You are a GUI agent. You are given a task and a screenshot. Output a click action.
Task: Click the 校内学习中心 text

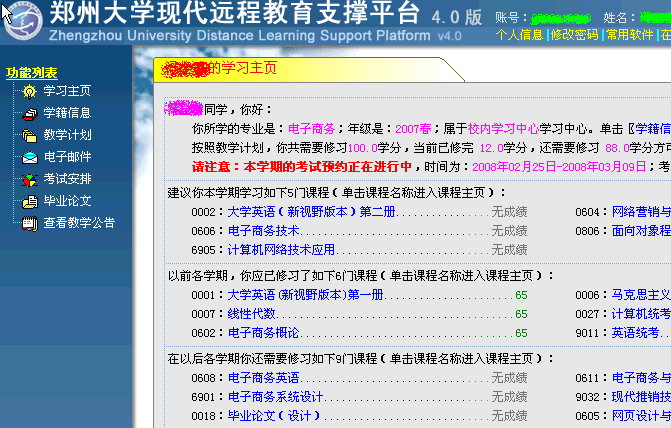(503, 129)
